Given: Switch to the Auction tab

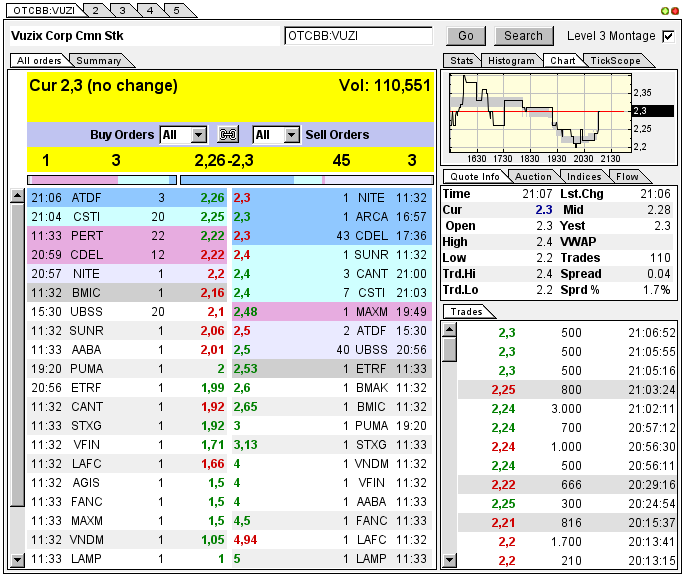Looking at the screenshot, I should [533, 177].
